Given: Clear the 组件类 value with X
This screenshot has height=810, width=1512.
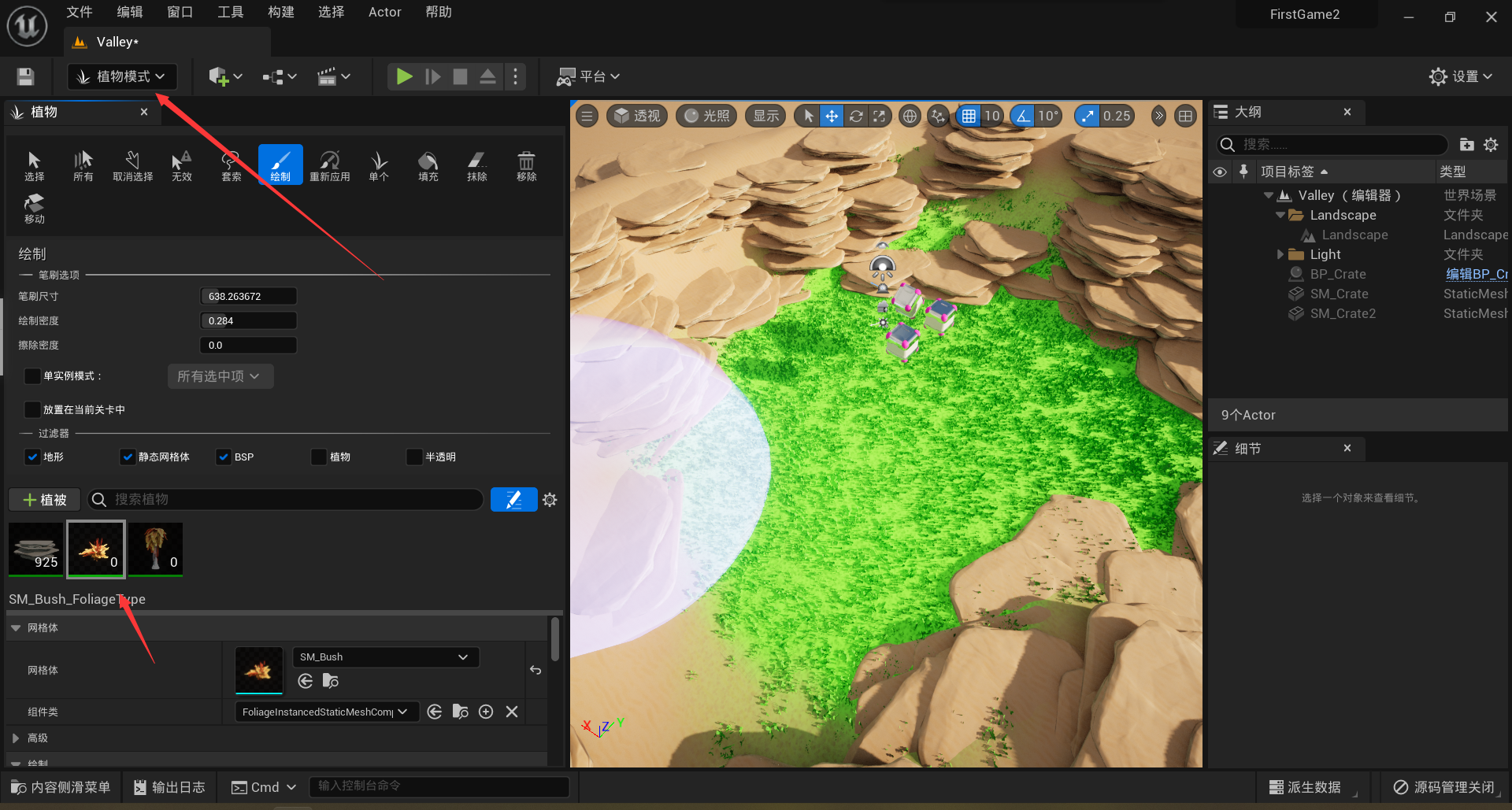Looking at the screenshot, I should [x=512, y=712].
